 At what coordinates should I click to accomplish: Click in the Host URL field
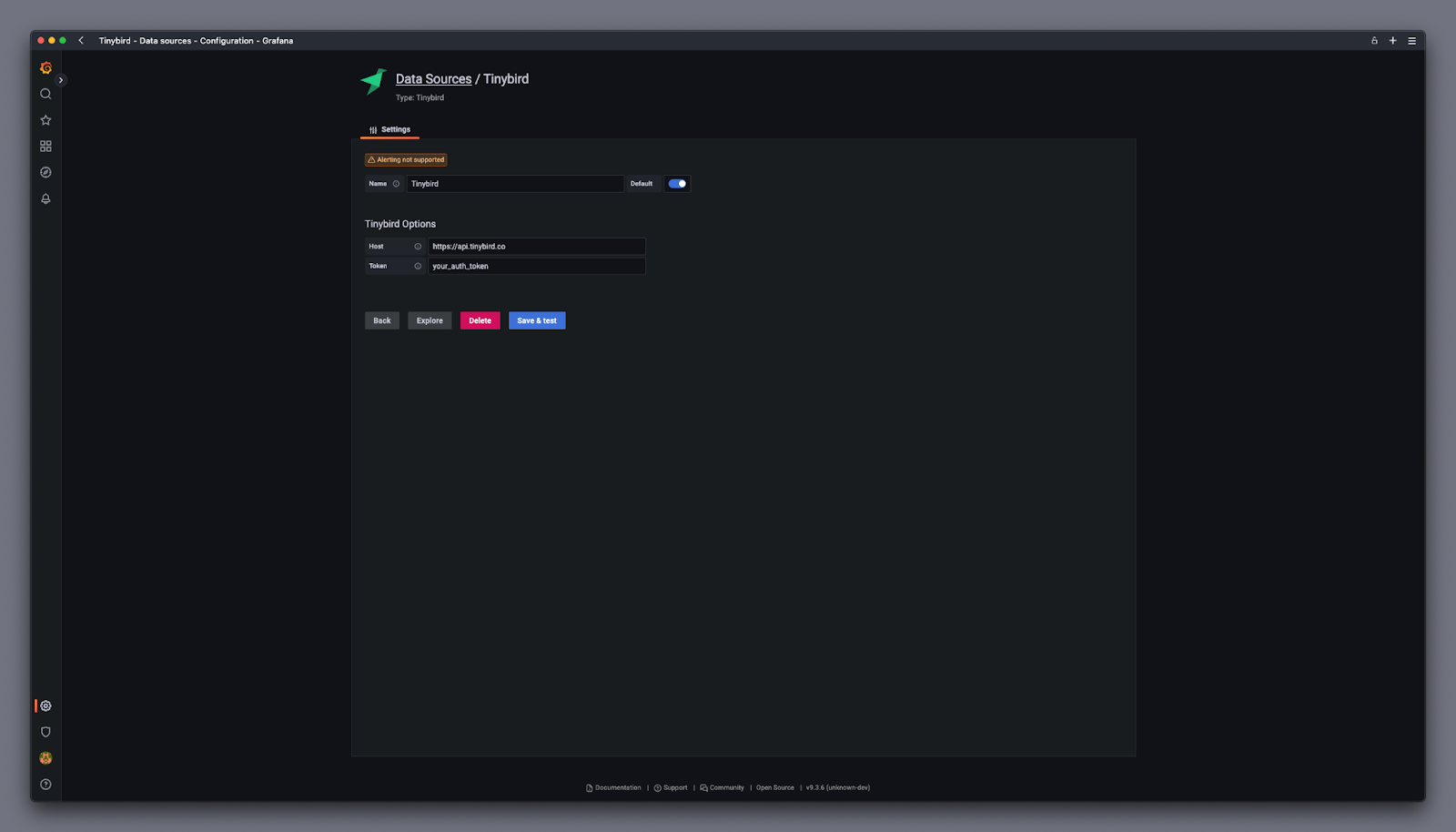pos(536,247)
